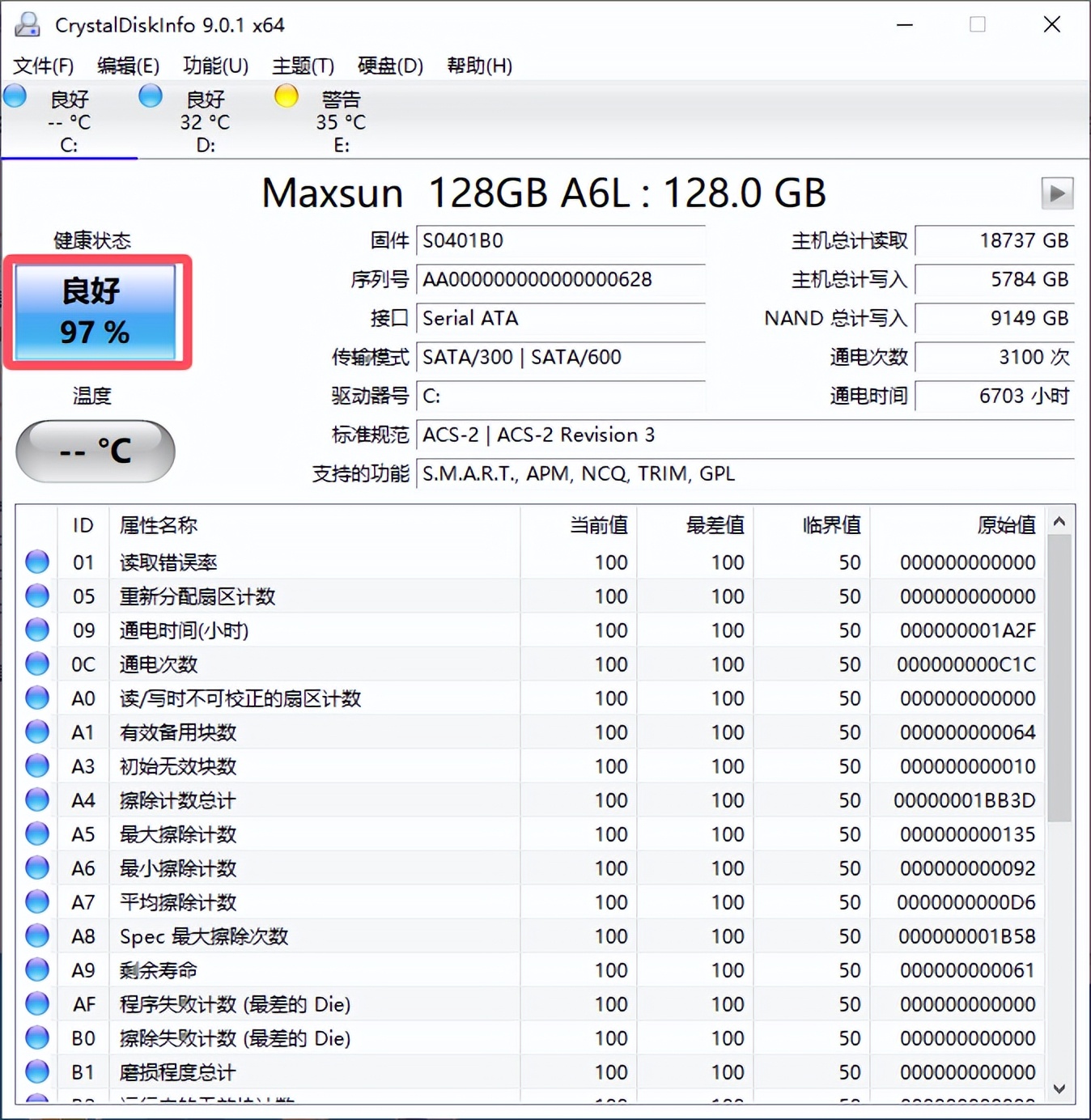Viewport: 1091px width, 1120px height.
Task: Click the supported features S.M.A.R.T. field
Action: tap(745, 473)
